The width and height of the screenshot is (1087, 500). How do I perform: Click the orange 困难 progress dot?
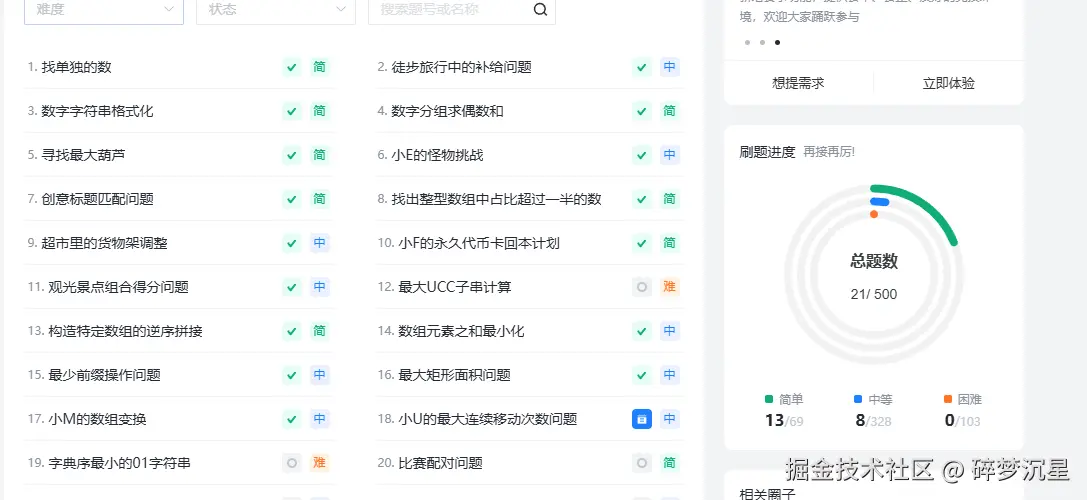[x=873, y=214]
